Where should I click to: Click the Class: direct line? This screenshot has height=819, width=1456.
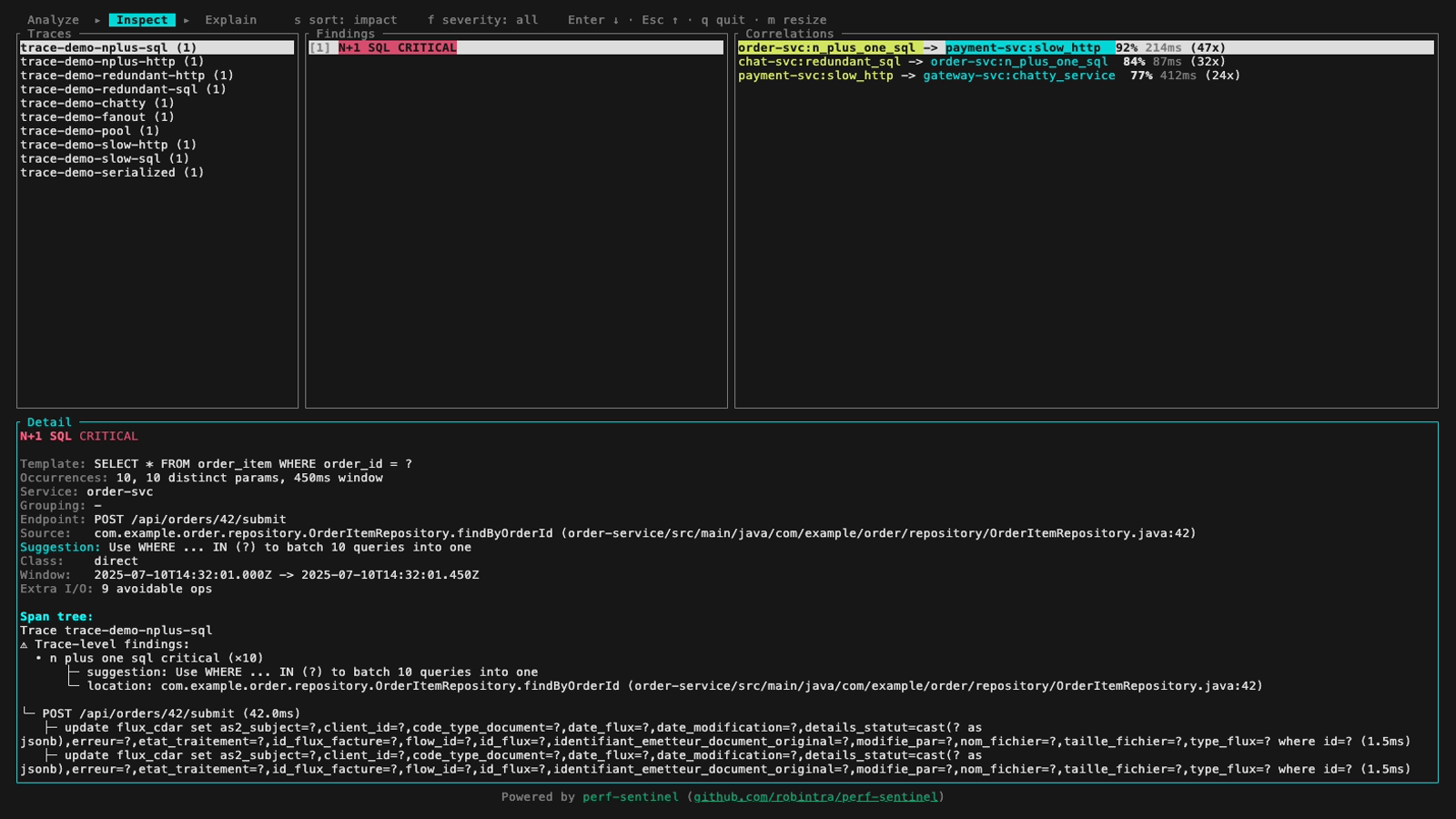point(79,561)
